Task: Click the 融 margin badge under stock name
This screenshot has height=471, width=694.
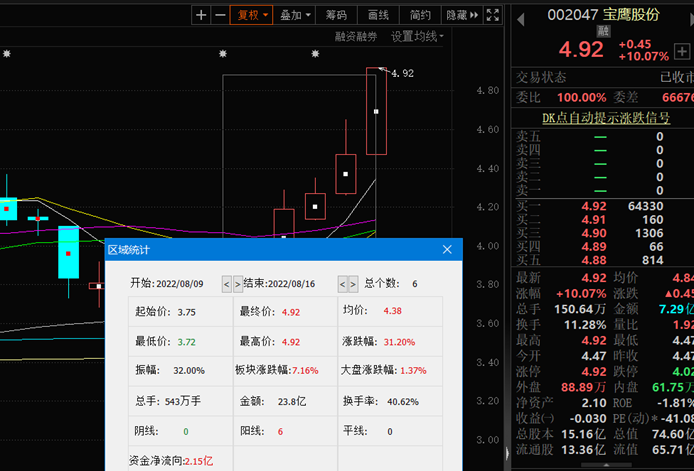Action: click(x=603, y=31)
